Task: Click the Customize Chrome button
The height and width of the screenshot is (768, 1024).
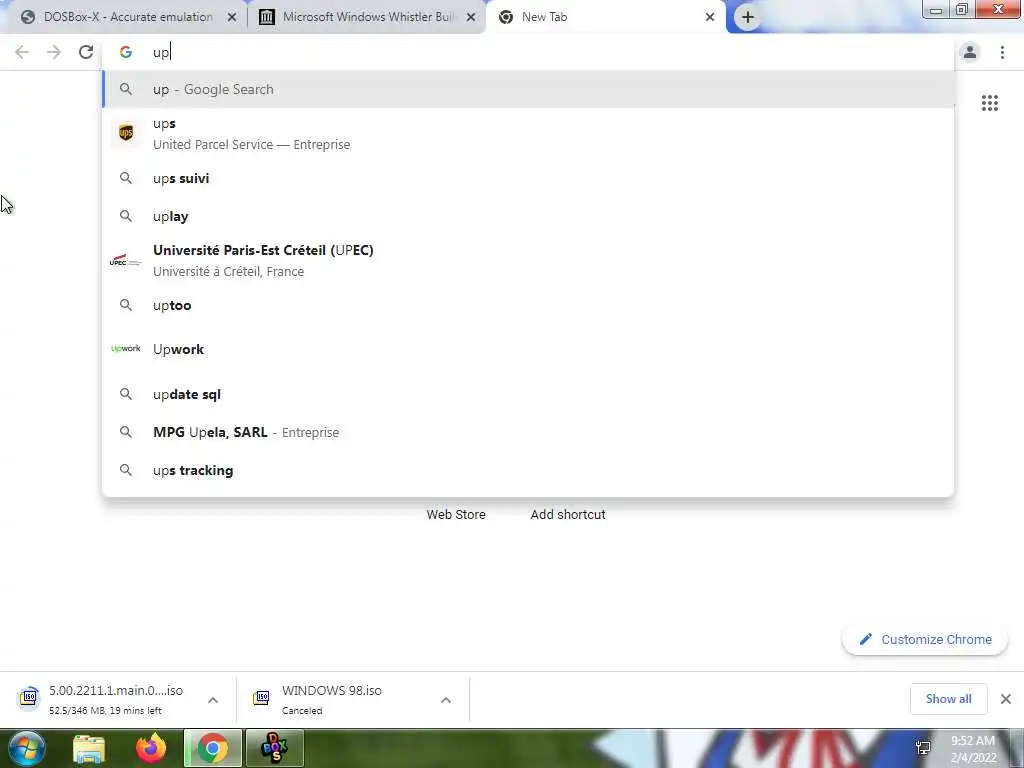Action: tap(925, 639)
